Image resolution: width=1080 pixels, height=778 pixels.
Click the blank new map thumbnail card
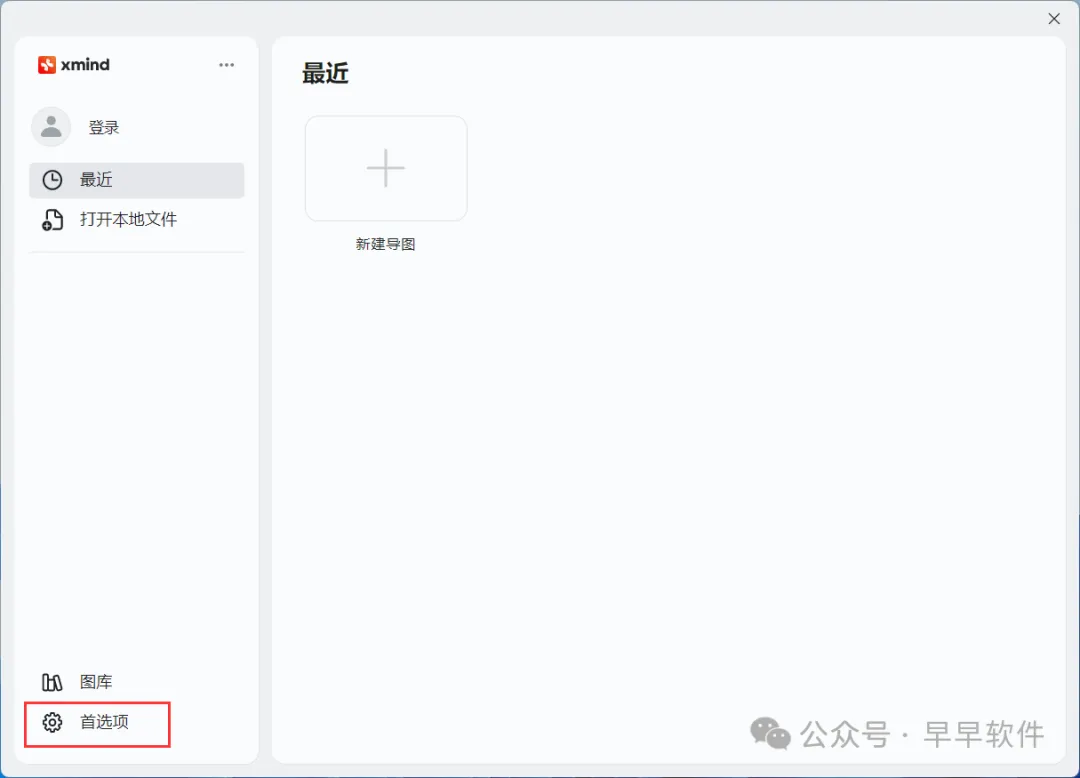(386, 169)
